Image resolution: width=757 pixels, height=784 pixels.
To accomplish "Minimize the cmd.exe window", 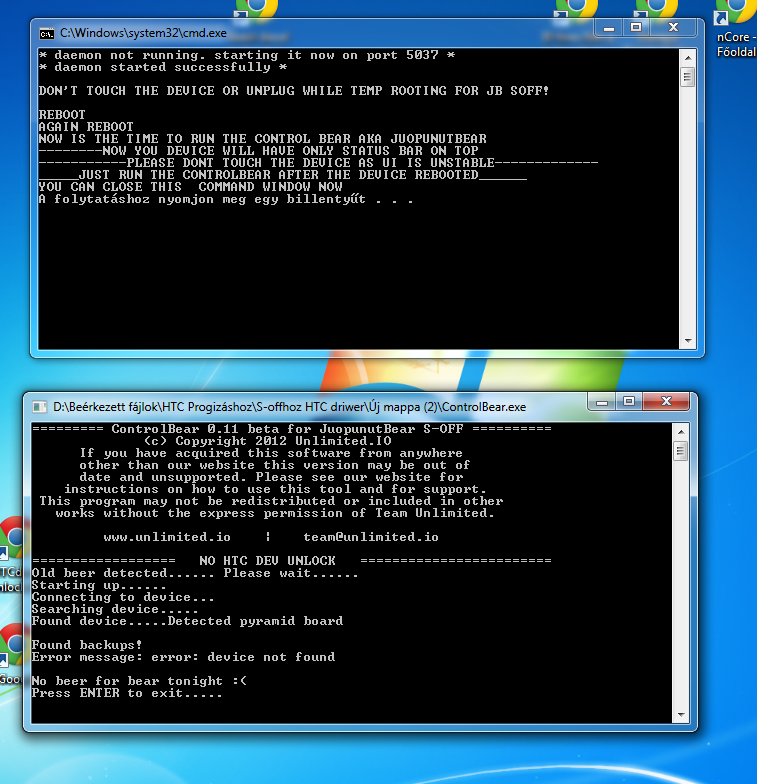I will point(608,28).
